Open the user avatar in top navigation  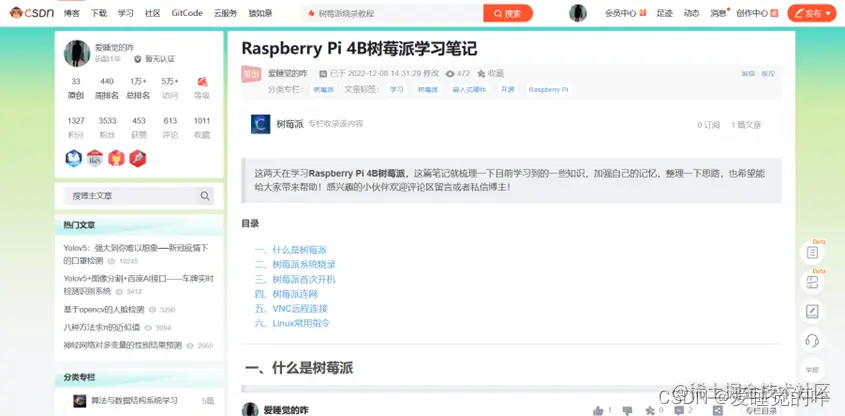(x=578, y=13)
